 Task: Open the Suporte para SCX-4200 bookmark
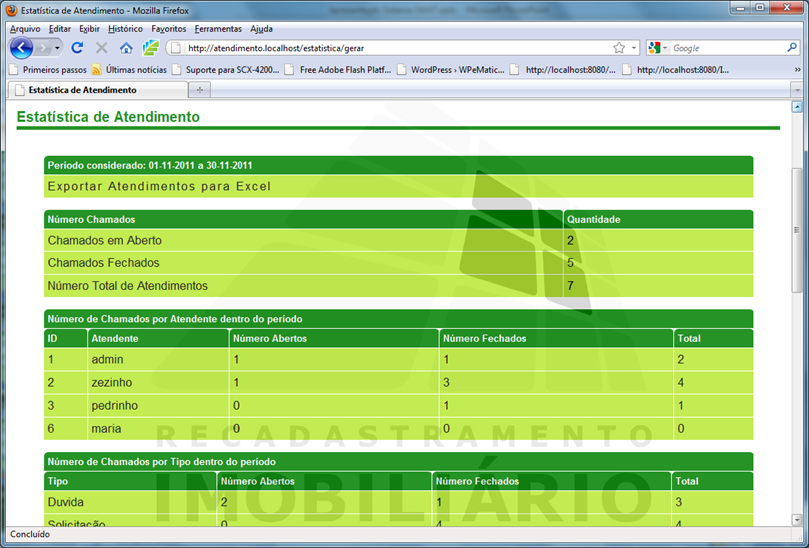point(226,70)
